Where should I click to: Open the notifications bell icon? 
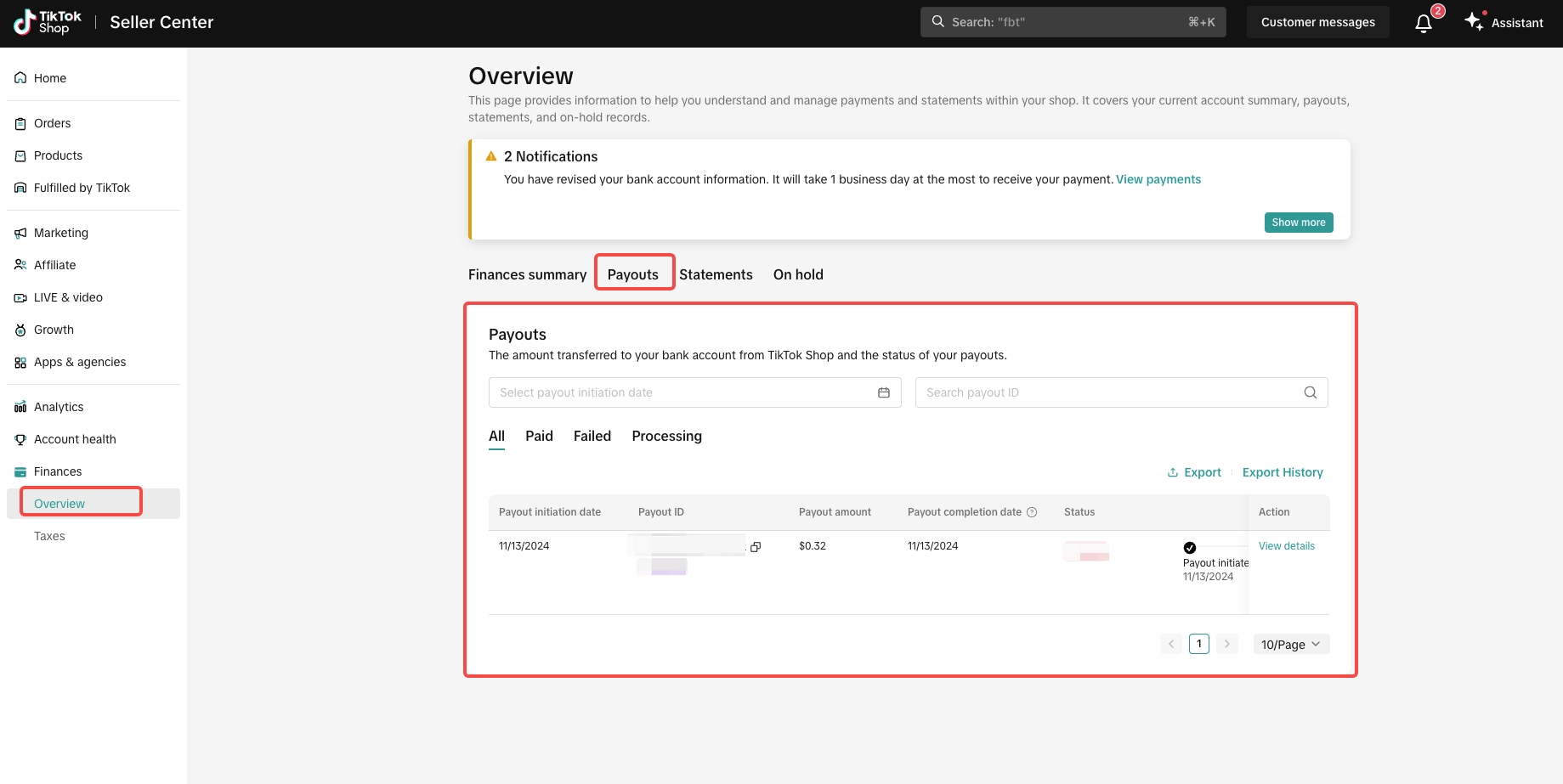click(x=1424, y=23)
